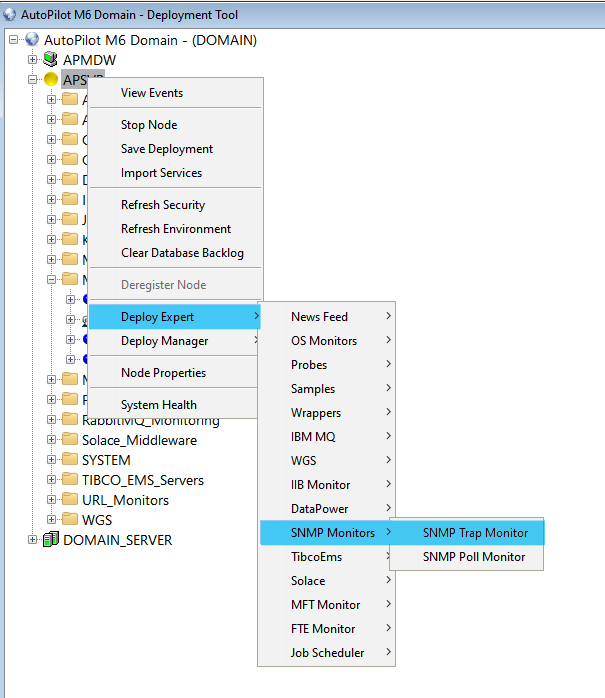Select the URL_Monitors tree label
605x698 pixels.
pyautogui.click(x=125, y=500)
